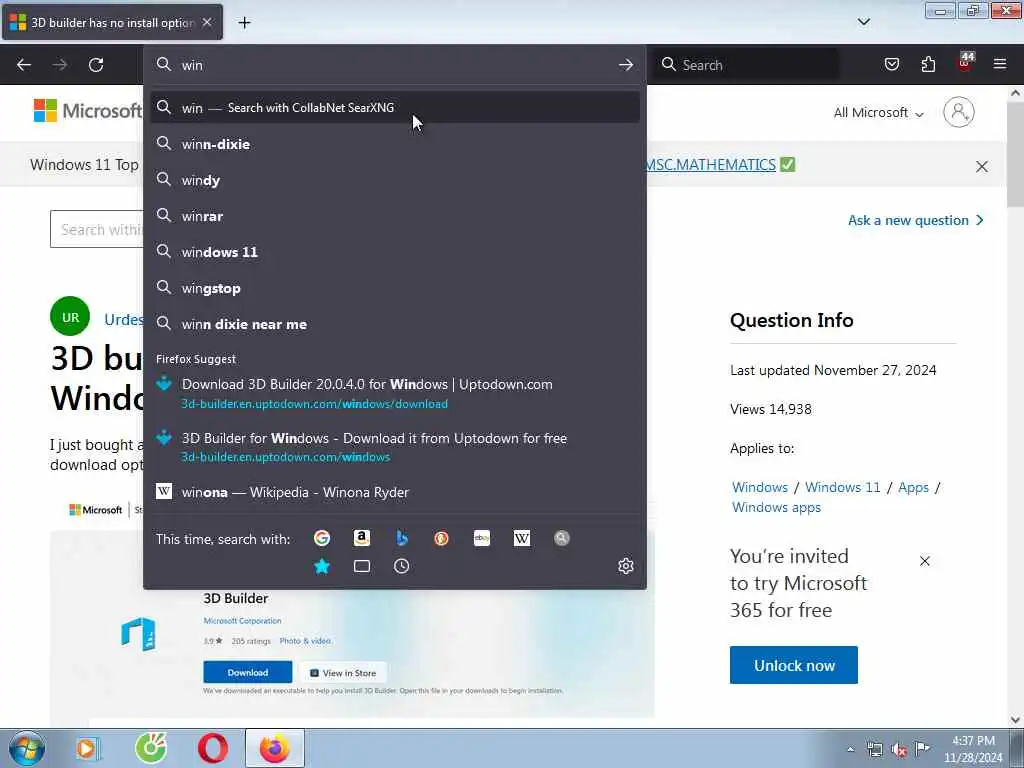Viewport: 1024px width, 768px height.
Task: Search this time with Wikipedia
Action: (x=522, y=538)
